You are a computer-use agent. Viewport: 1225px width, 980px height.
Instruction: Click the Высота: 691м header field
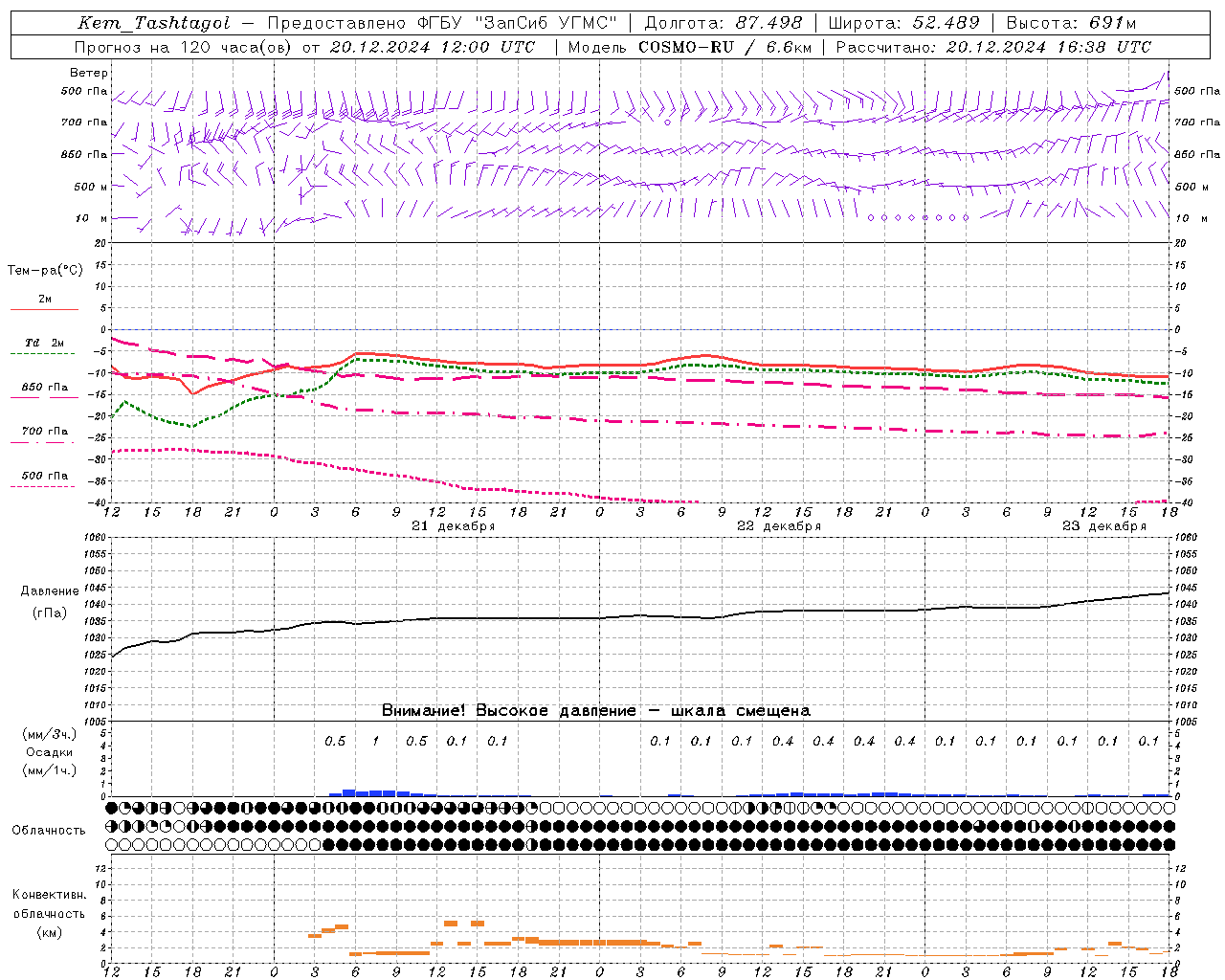pos(1070,23)
